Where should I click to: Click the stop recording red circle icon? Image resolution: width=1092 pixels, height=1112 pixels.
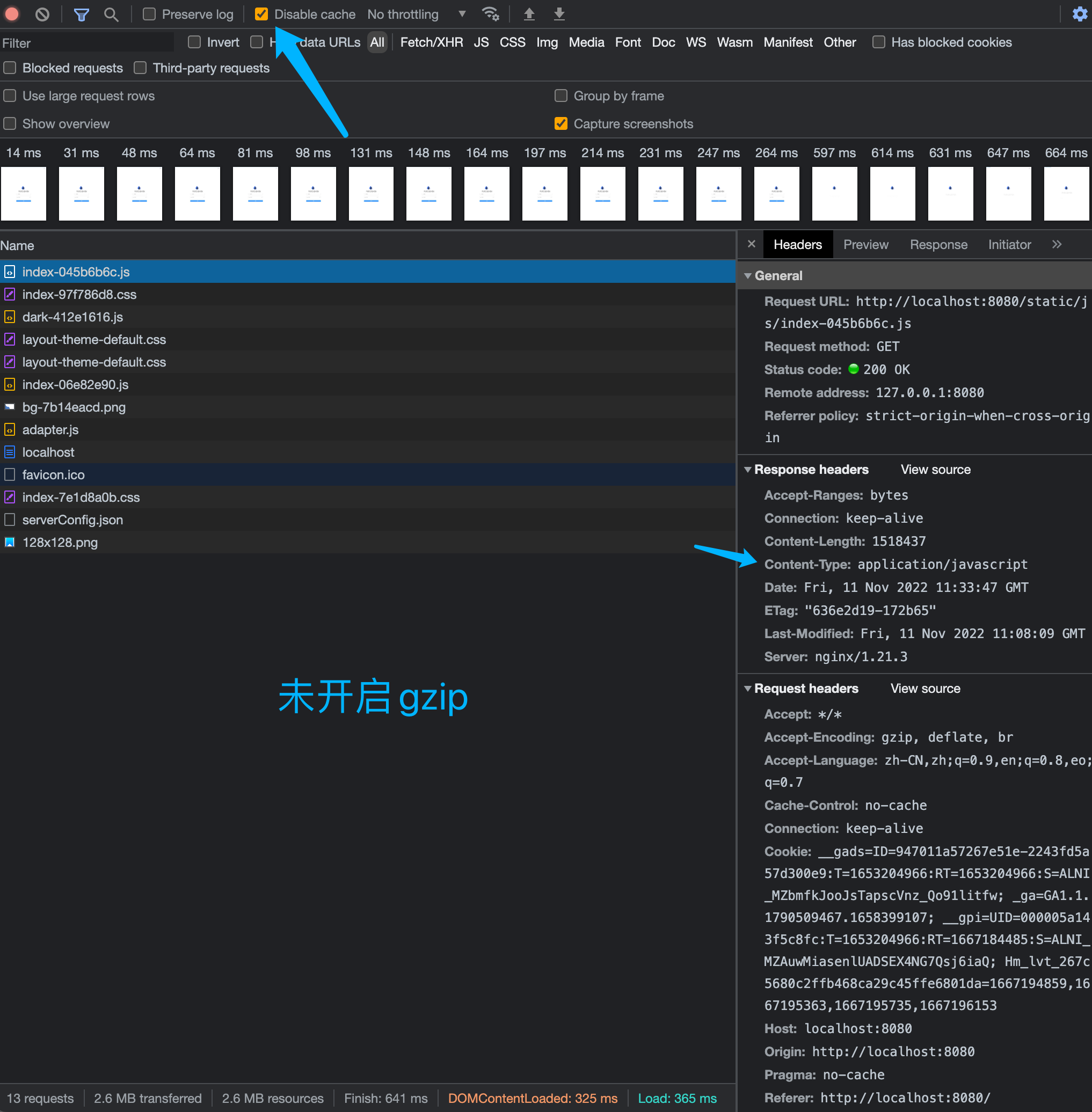pyautogui.click(x=13, y=14)
